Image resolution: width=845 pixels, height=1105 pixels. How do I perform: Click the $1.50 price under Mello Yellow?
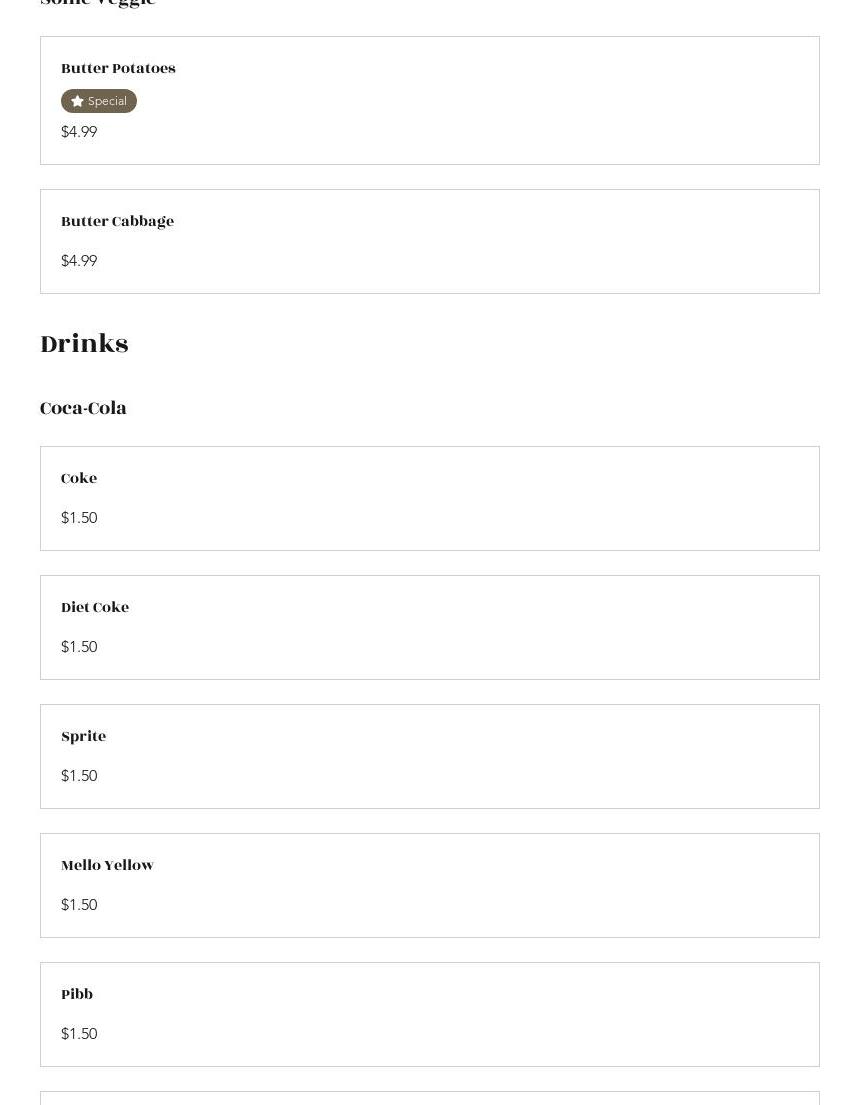(x=79, y=905)
